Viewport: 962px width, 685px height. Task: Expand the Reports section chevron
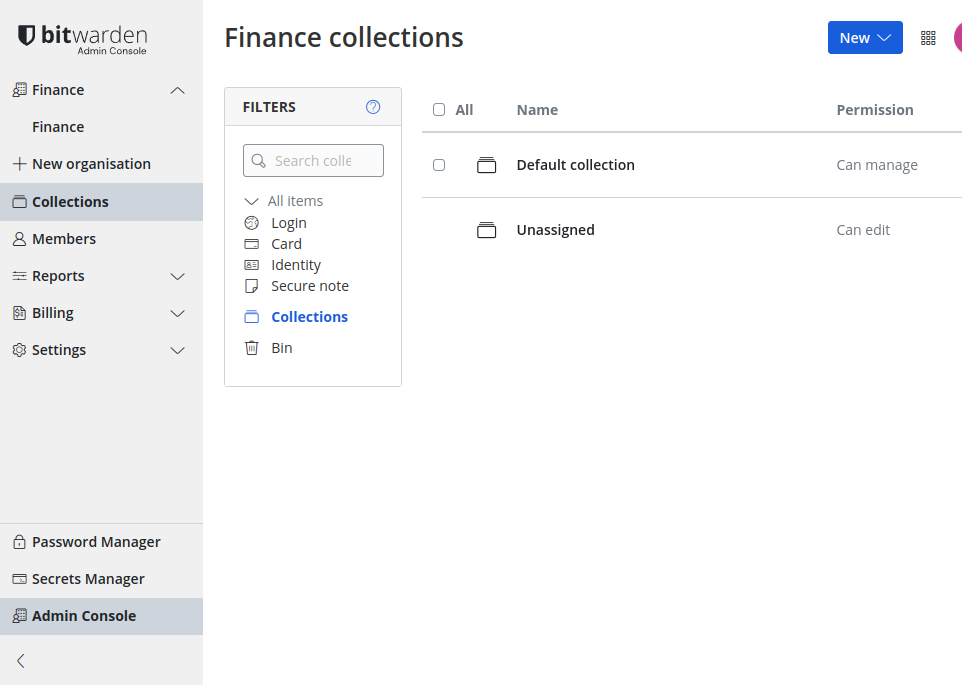(x=177, y=277)
